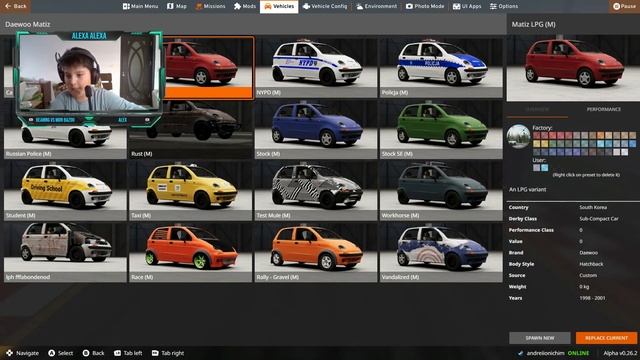Select the NYPD (M) configuration

[316, 67]
